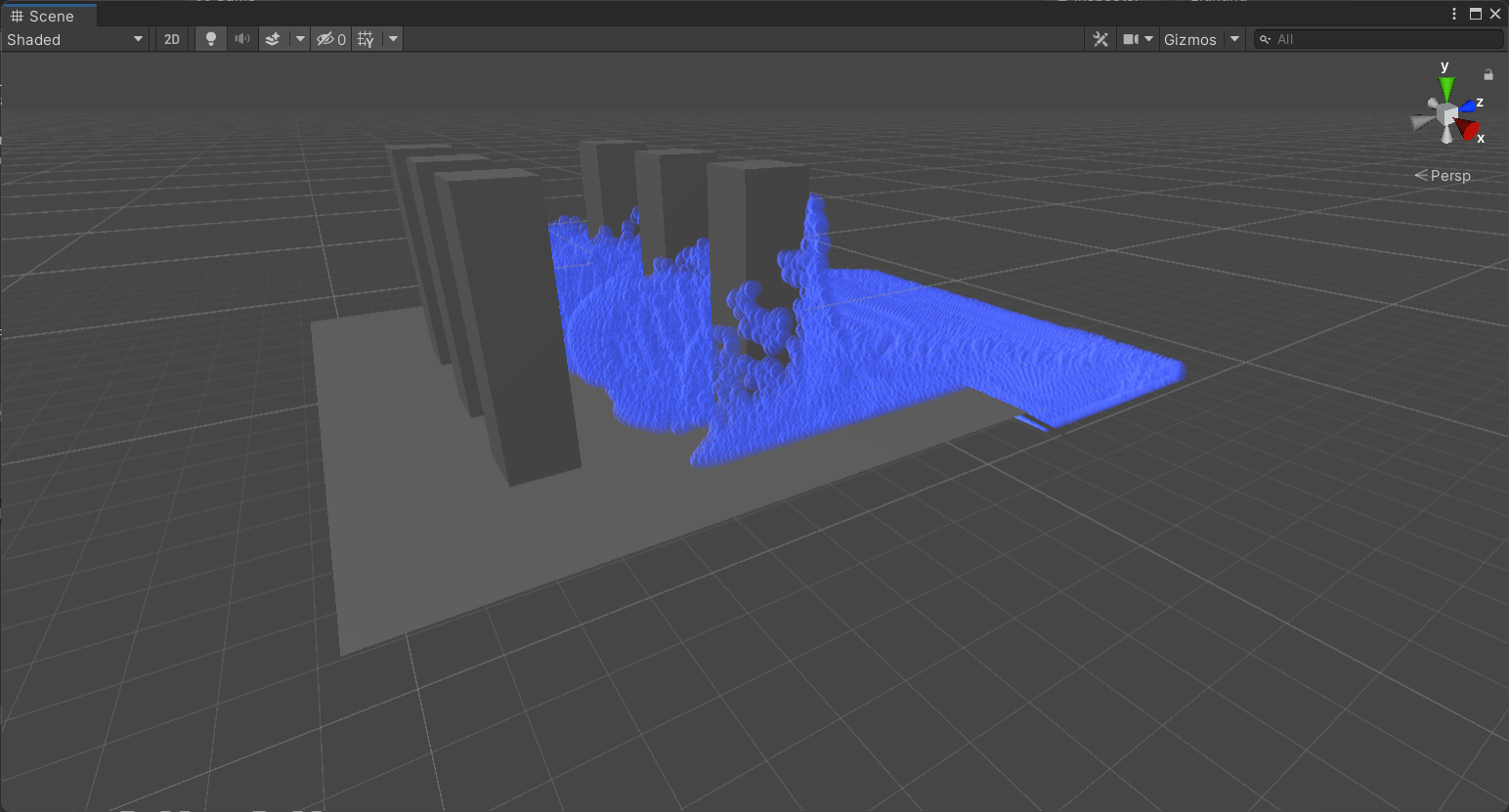Viewport: 1509px width, 812px height.
Task: Toggle the scene grid icon
Action: click(x=366, y=39)
